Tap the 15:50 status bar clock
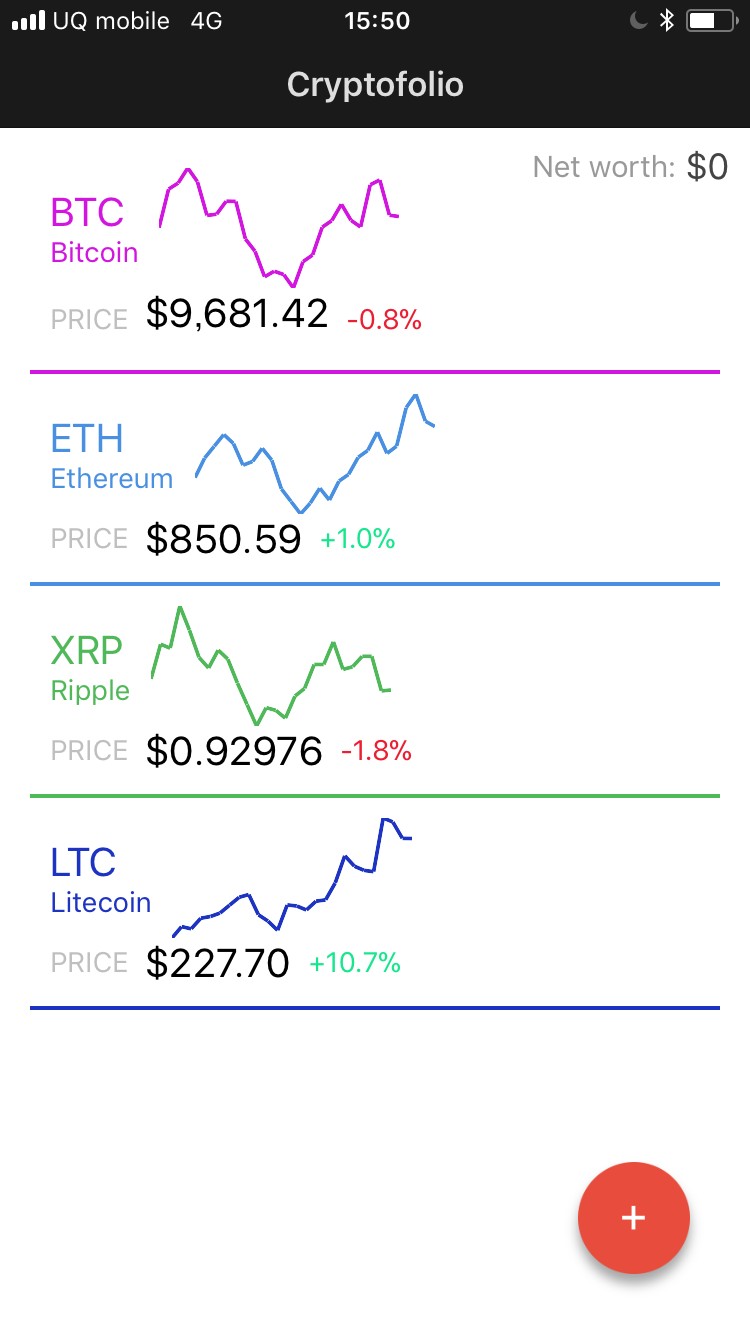 click(376, 20)
